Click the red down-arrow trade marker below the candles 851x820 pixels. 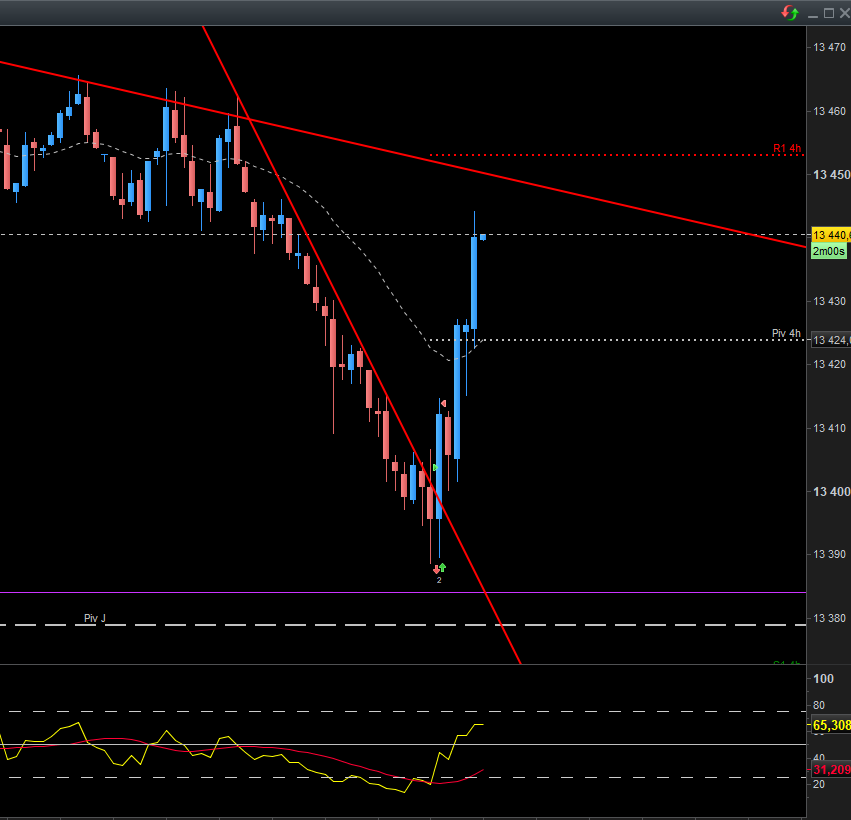pyautogui.click(x=436, y=569)
